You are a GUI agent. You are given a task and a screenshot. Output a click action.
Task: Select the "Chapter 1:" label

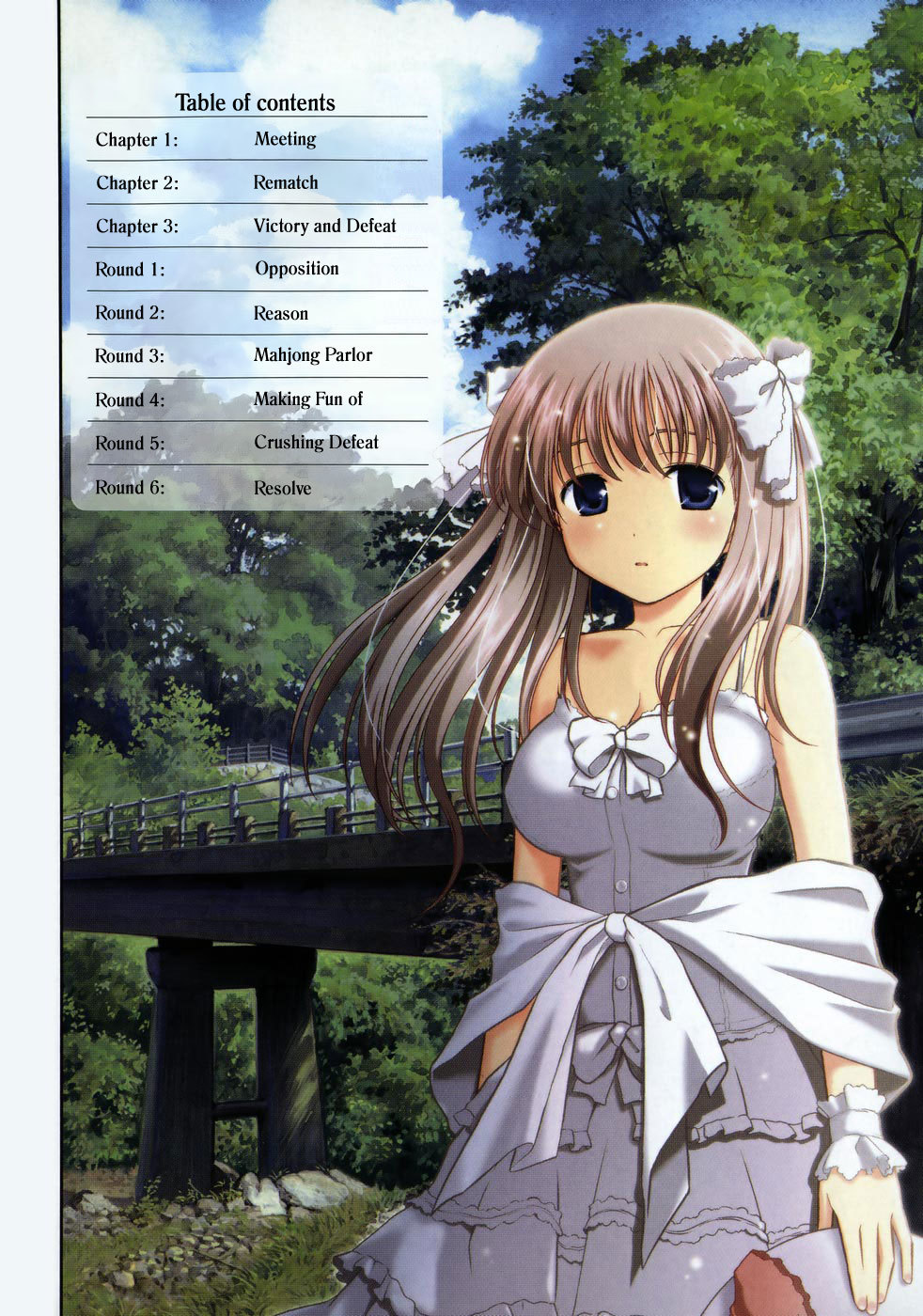136,140
